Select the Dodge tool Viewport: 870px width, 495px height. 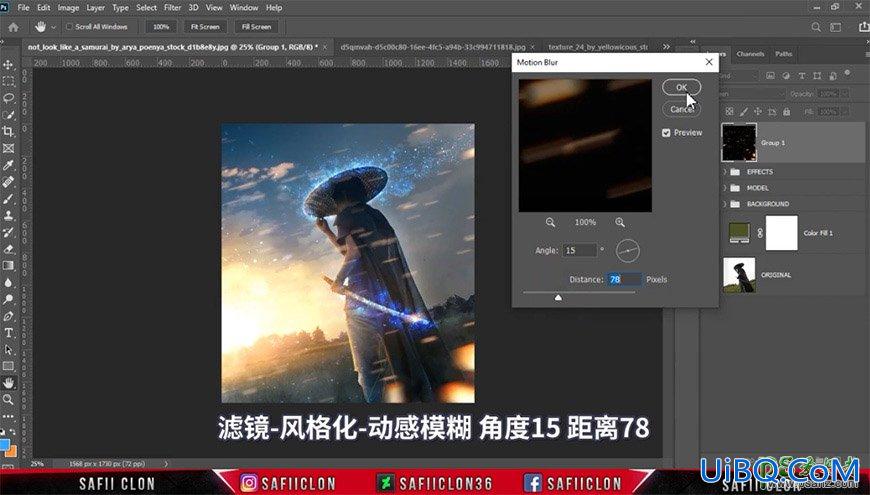[8, 299]
